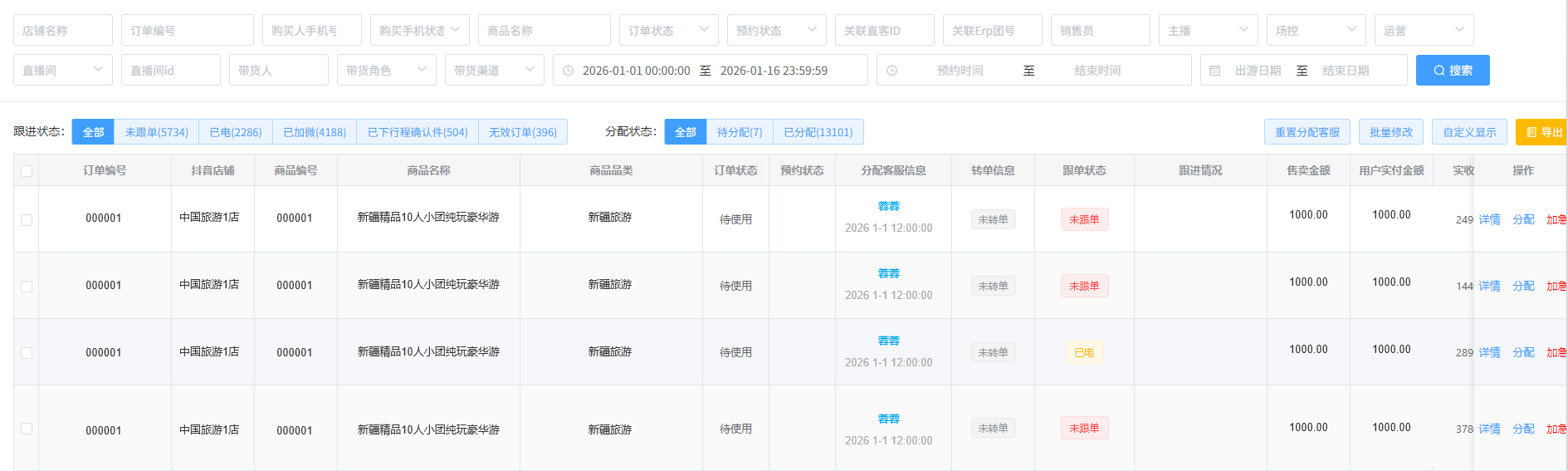Expand the 运营 dropdown
1568x471 pixels.
tap(1424, 30)
